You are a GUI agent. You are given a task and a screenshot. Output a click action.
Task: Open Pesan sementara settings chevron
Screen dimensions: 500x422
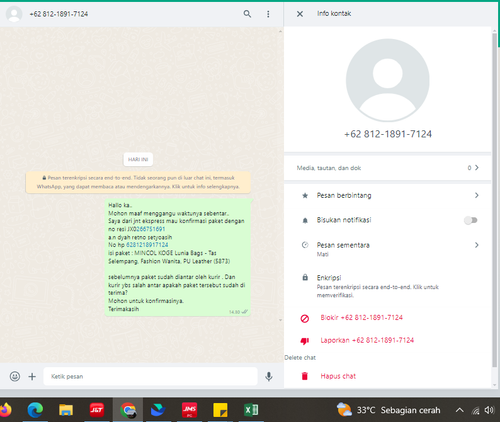[477, 245]
